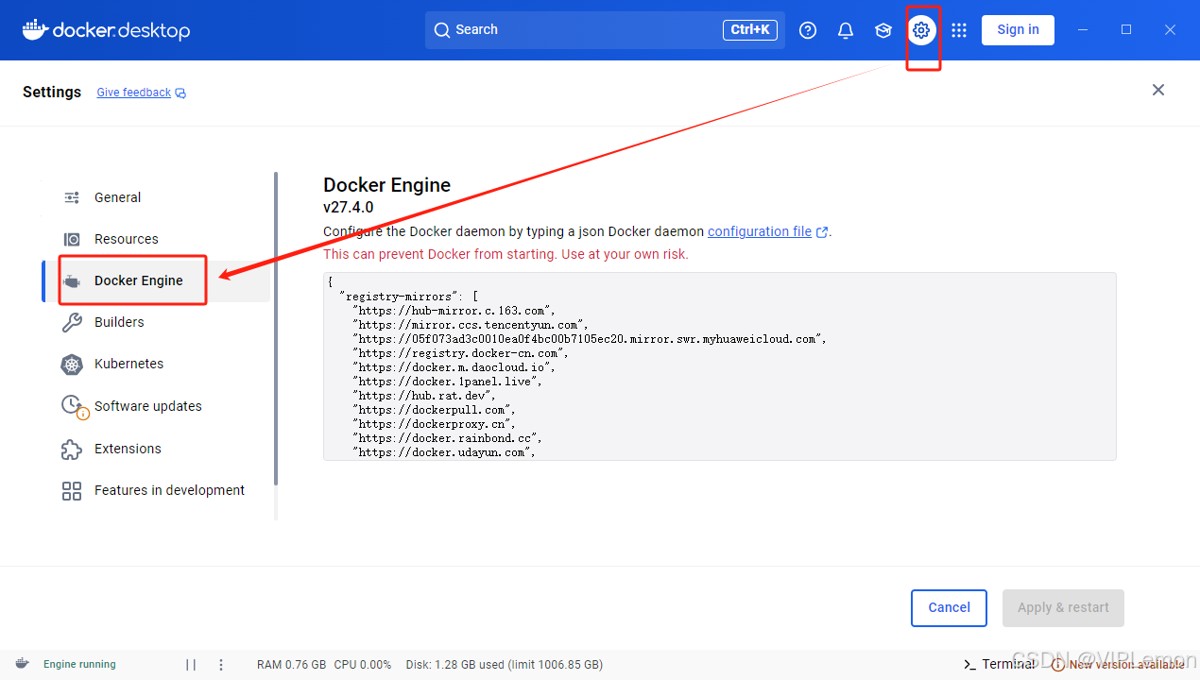The width and height of the screenshot is (1200, 680).
Task: Click the help question mark icon
Action: click(808, 30)
